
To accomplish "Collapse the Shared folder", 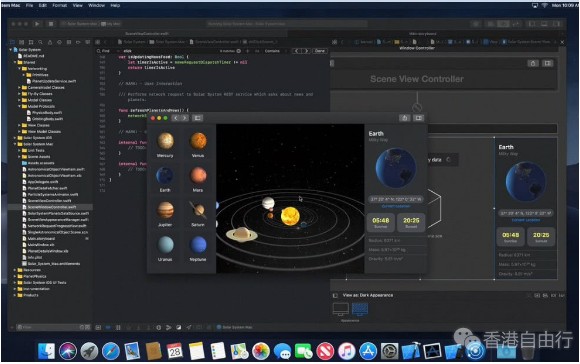I will point(15,62).
